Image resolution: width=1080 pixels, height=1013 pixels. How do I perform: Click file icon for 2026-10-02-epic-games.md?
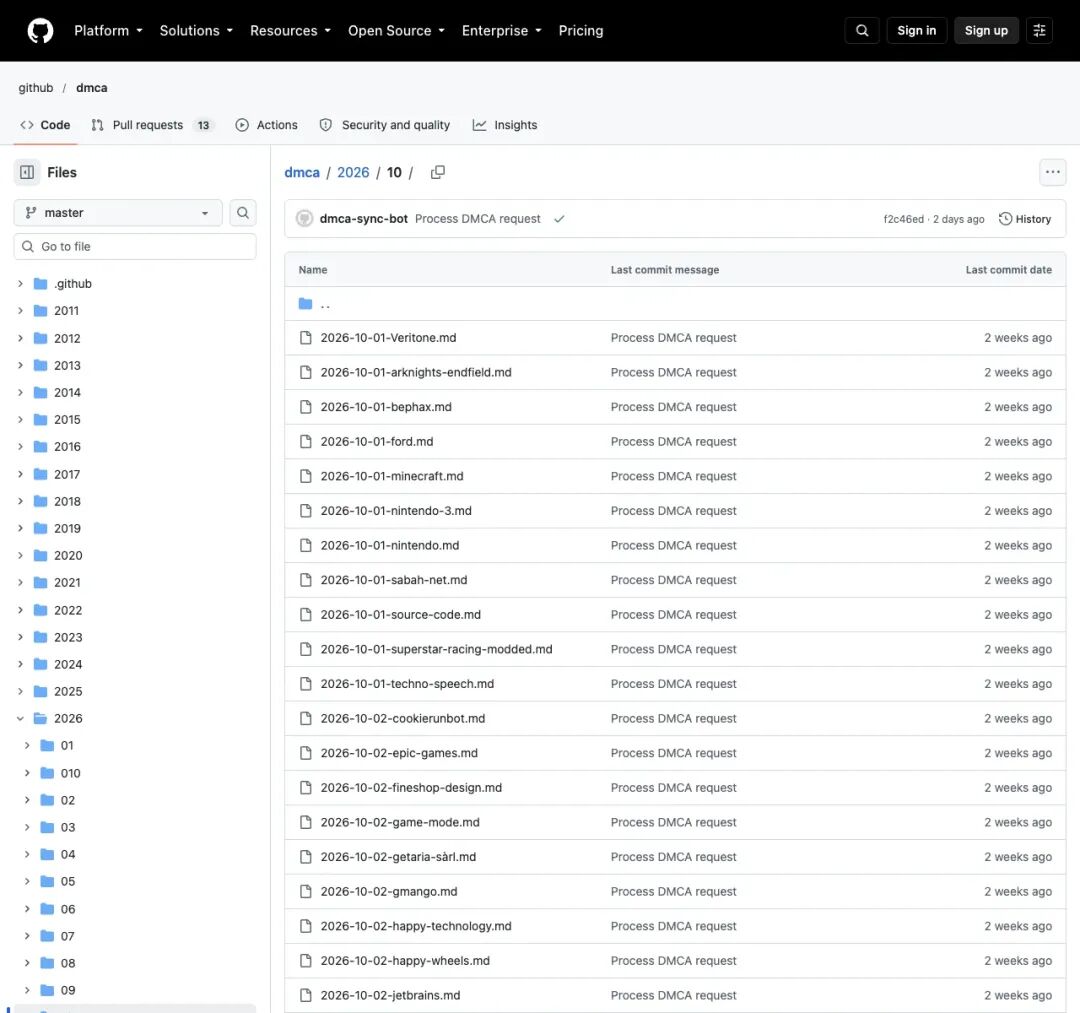point(306,753)
